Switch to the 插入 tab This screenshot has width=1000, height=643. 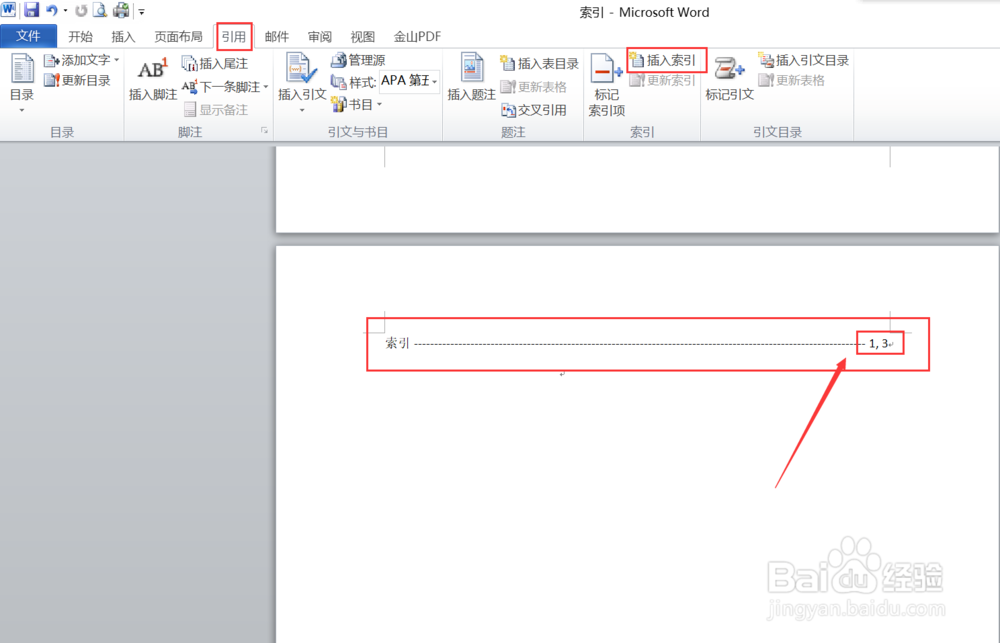pos(123,37)
